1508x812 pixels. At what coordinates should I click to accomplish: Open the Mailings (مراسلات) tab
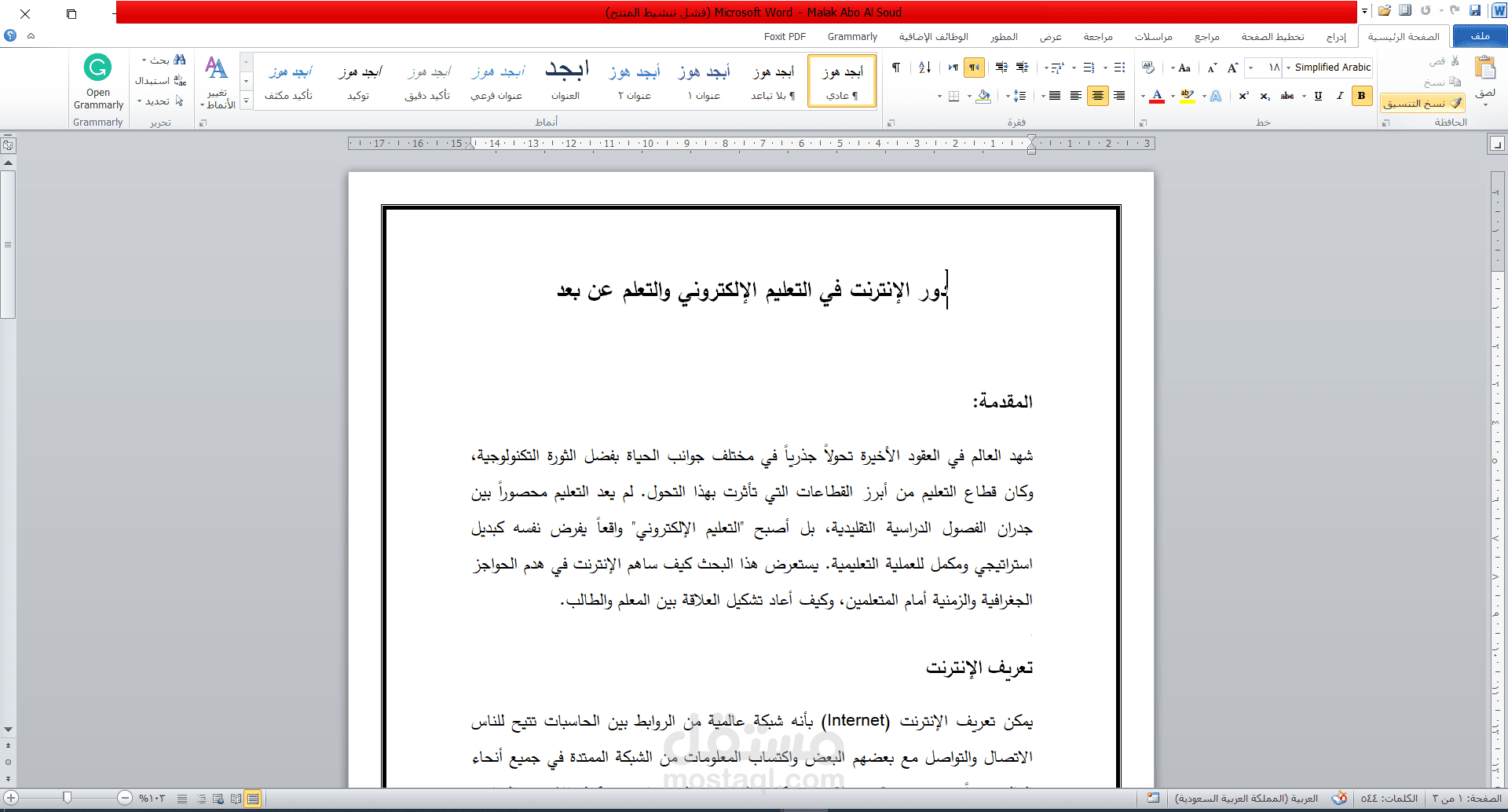coord(1153,36)
